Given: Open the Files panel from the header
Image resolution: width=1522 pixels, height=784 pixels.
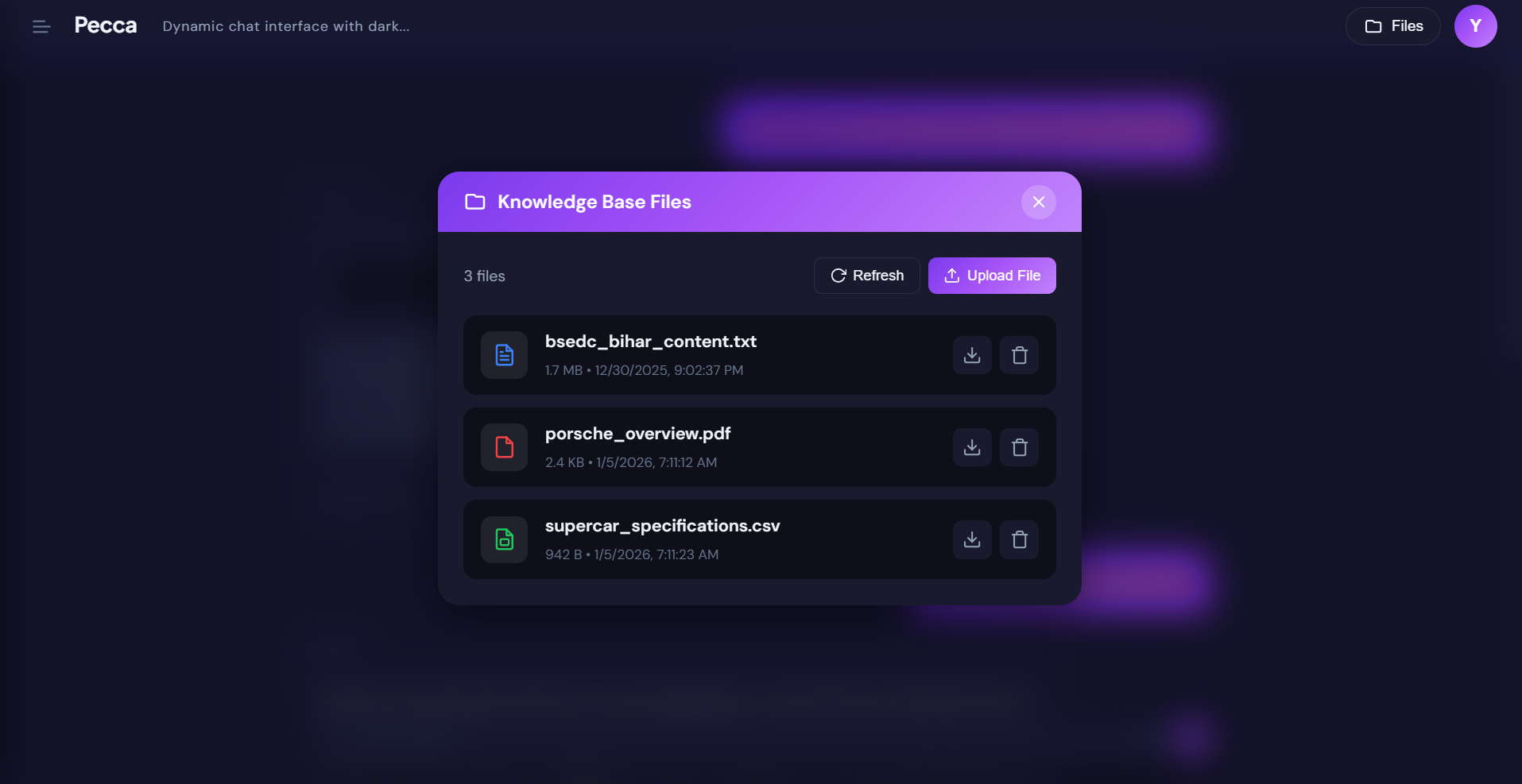Looking at the screenshot, I should pyautogui.click(x=1392, y=26).
